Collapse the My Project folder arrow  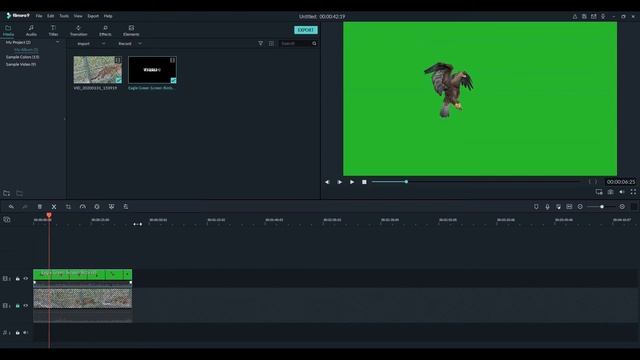(x=58, y=42)
